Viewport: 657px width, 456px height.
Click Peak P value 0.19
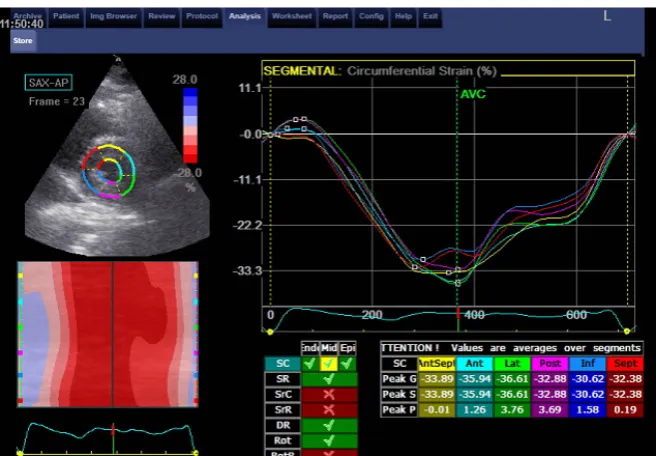point(625,410)
